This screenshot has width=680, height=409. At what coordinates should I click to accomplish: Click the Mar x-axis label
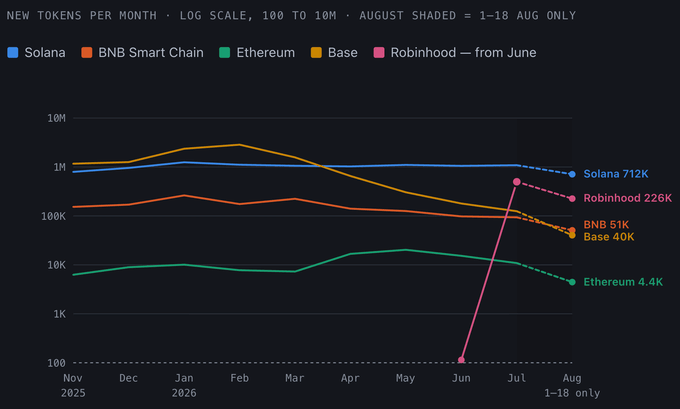[295, 378]
